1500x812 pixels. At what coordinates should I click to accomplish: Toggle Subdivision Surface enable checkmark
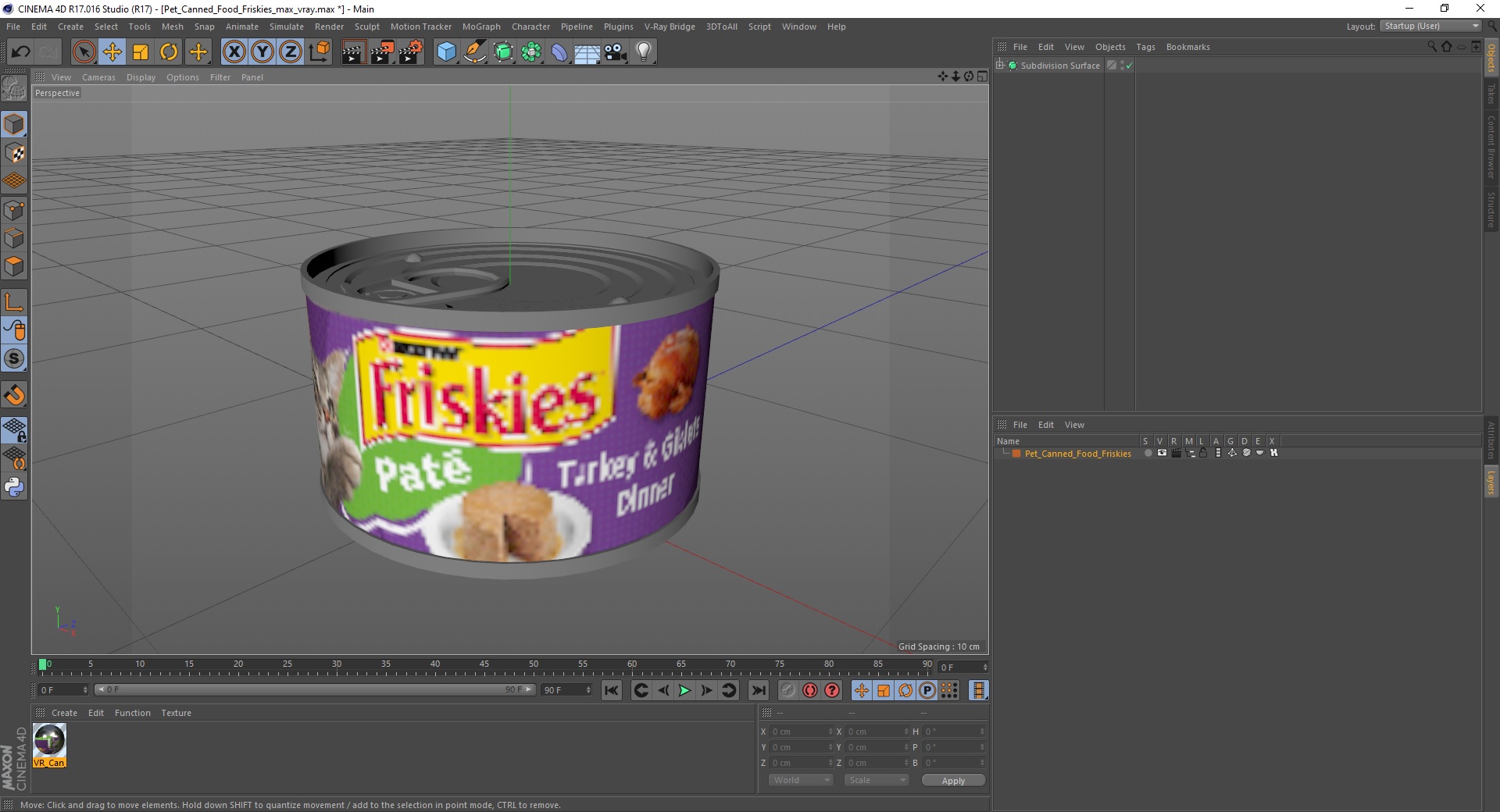pyautogui.click(x=1129, y=66)
